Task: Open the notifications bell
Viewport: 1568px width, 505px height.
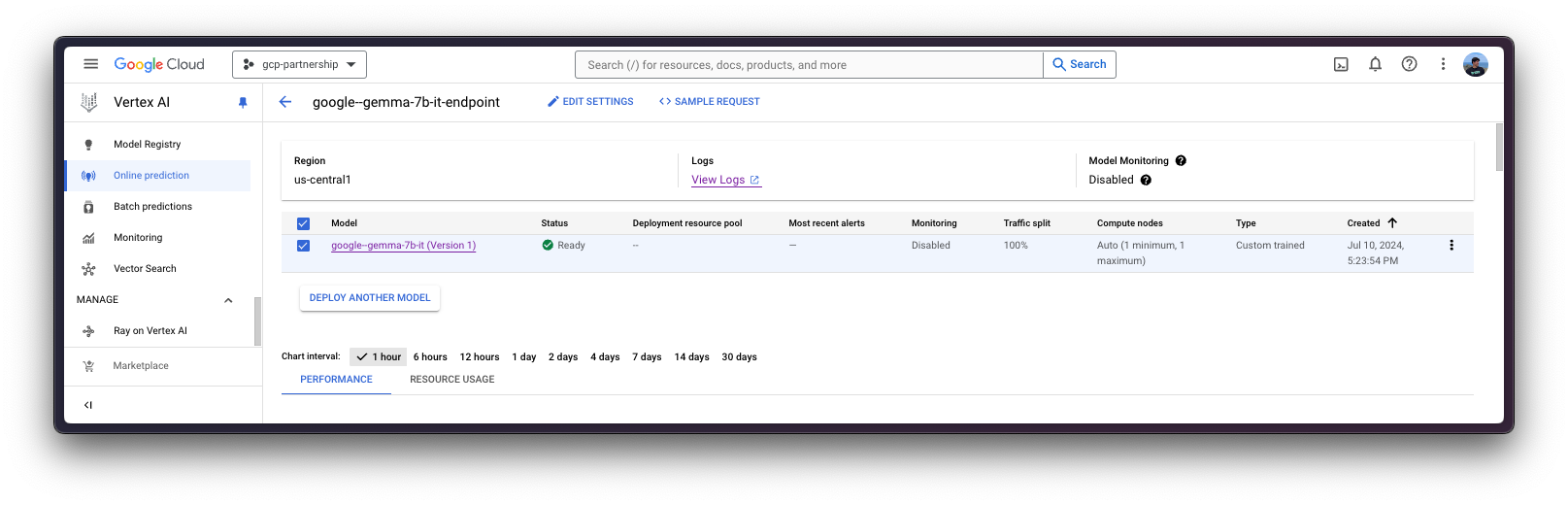Action: [1375, 64]
